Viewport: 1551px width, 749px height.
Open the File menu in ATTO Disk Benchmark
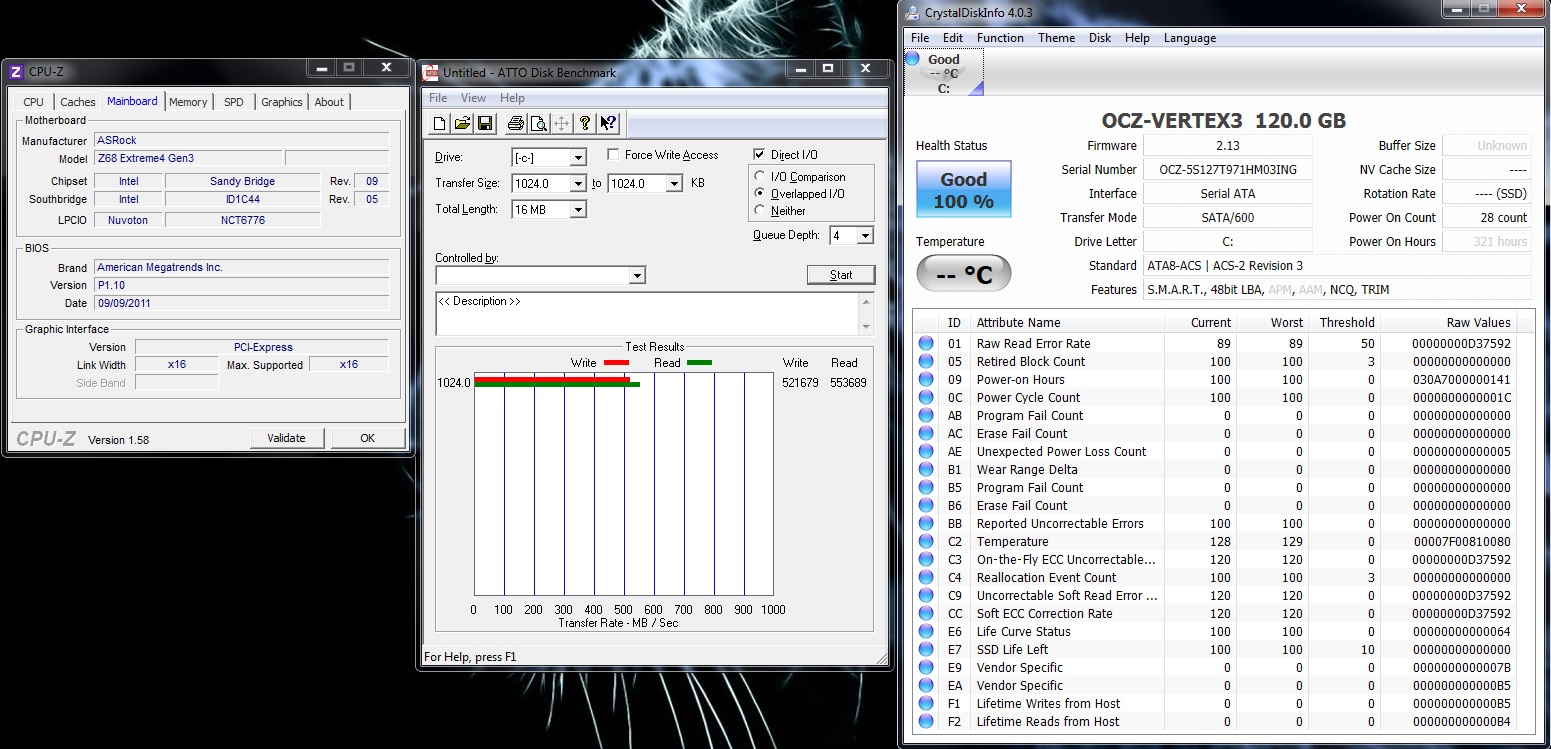tap(438, 98)
